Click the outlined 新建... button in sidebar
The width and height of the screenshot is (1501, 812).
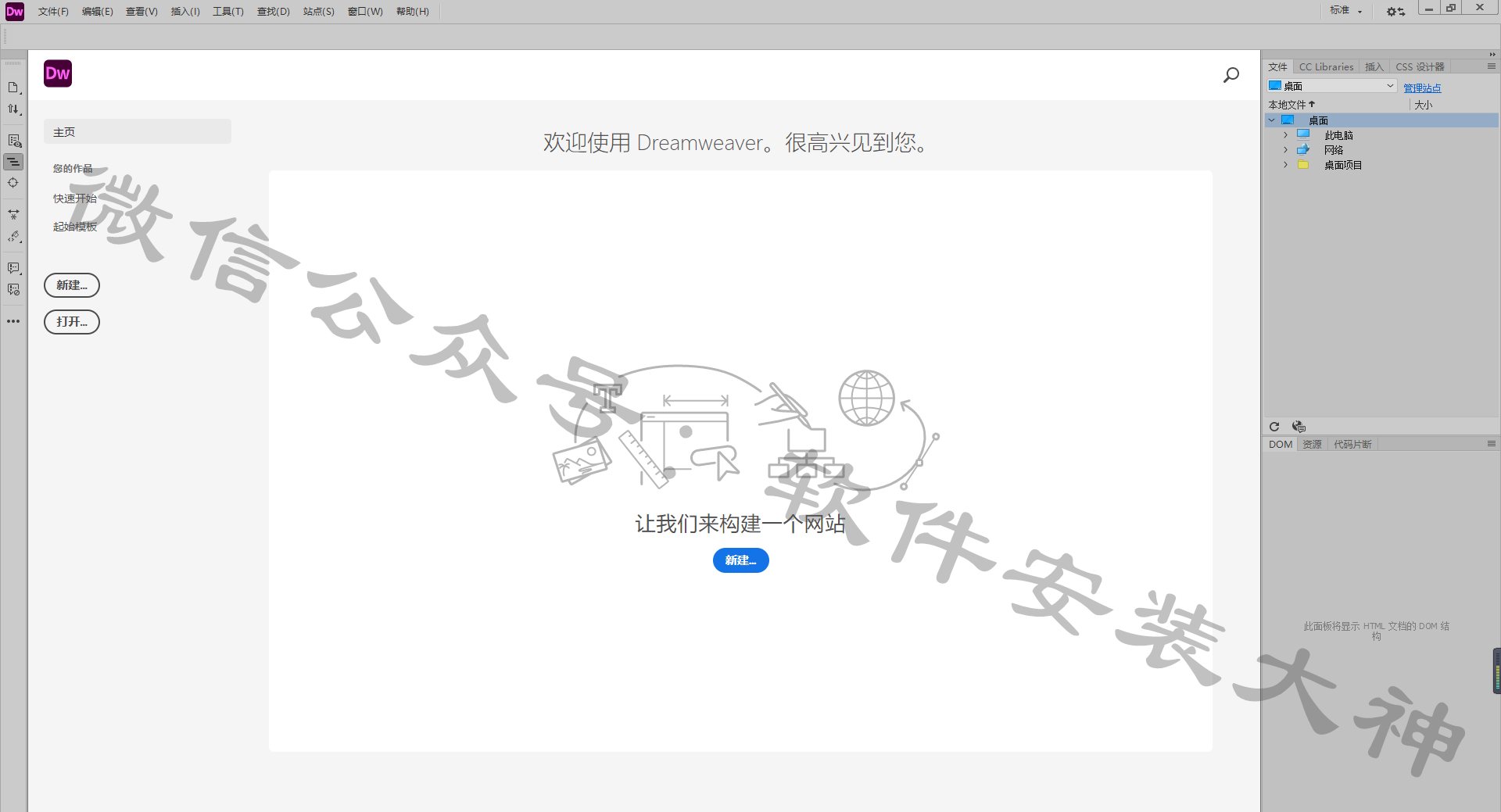point(72,285)
